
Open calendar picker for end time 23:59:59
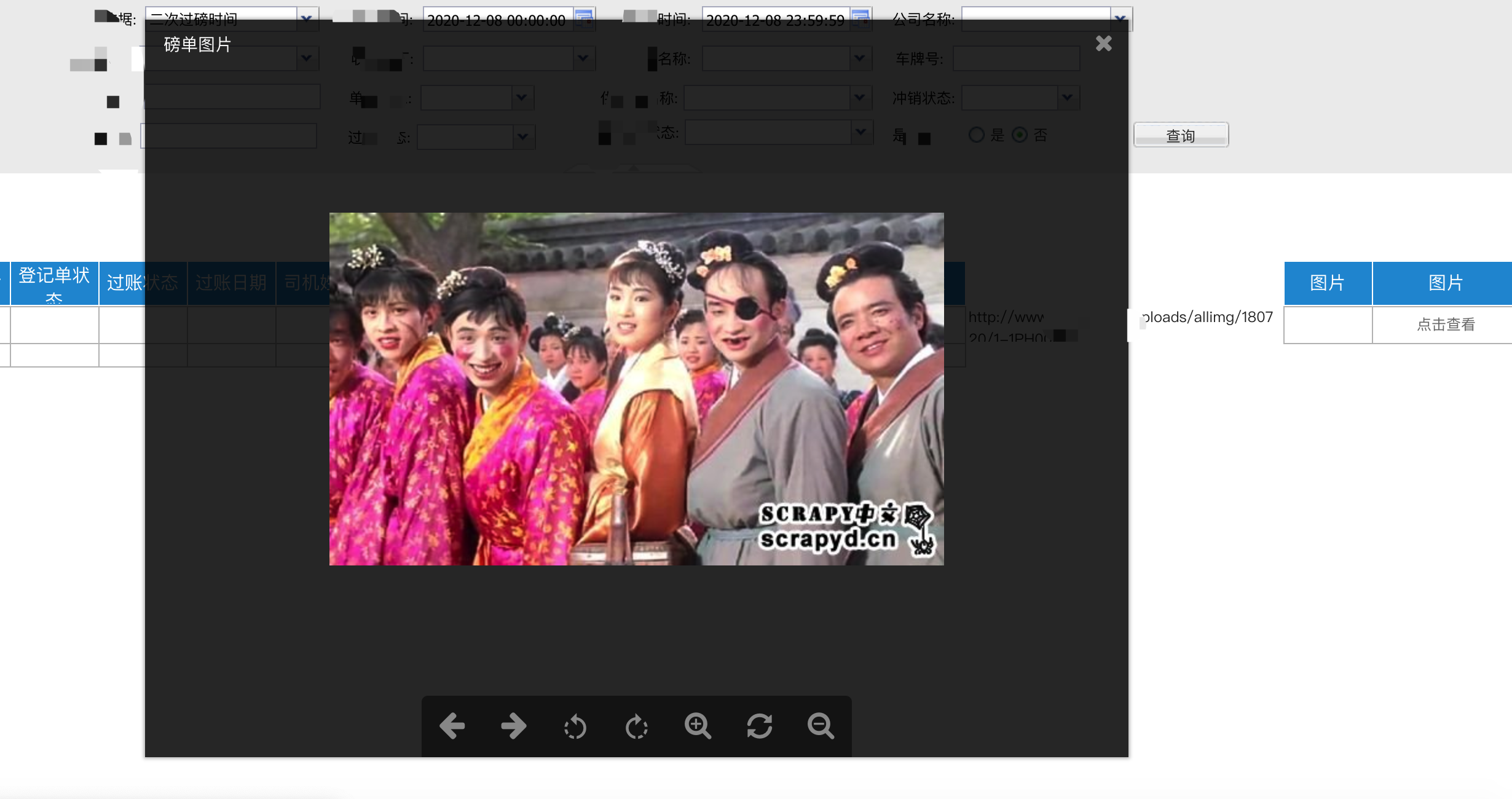click(861, 18)
